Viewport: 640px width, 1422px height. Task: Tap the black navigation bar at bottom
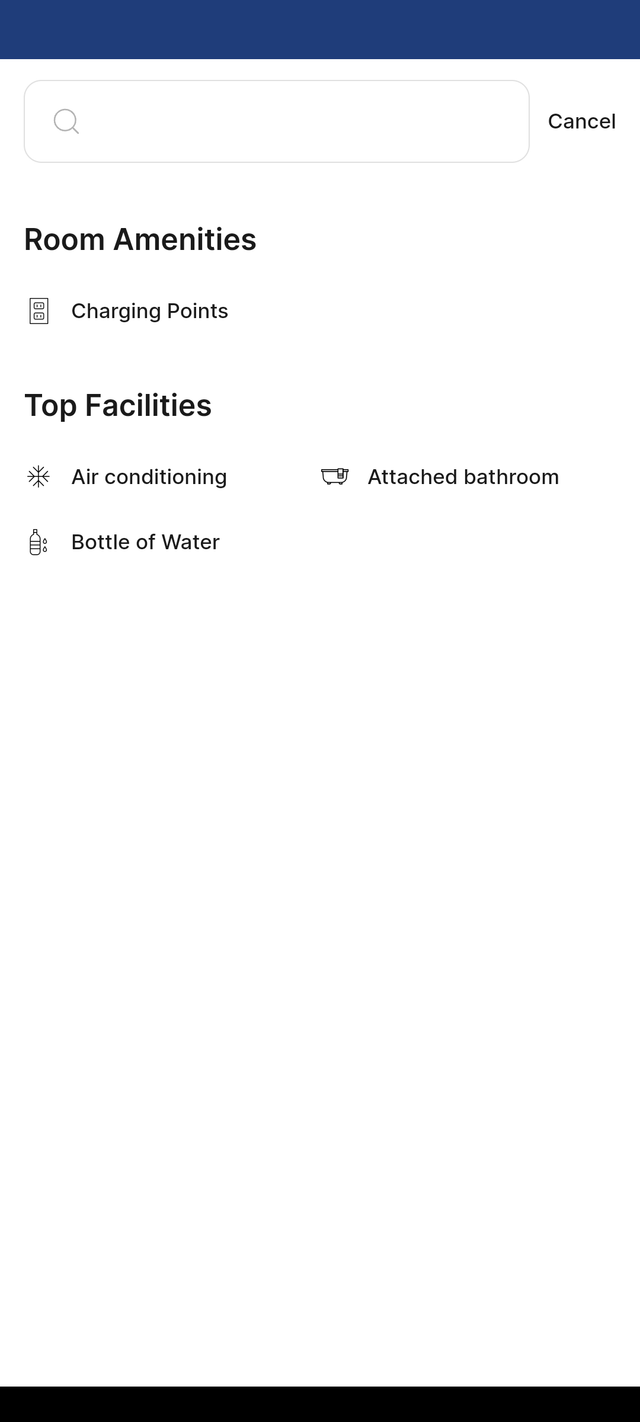pyautogui.click(x=320, y=1404)
